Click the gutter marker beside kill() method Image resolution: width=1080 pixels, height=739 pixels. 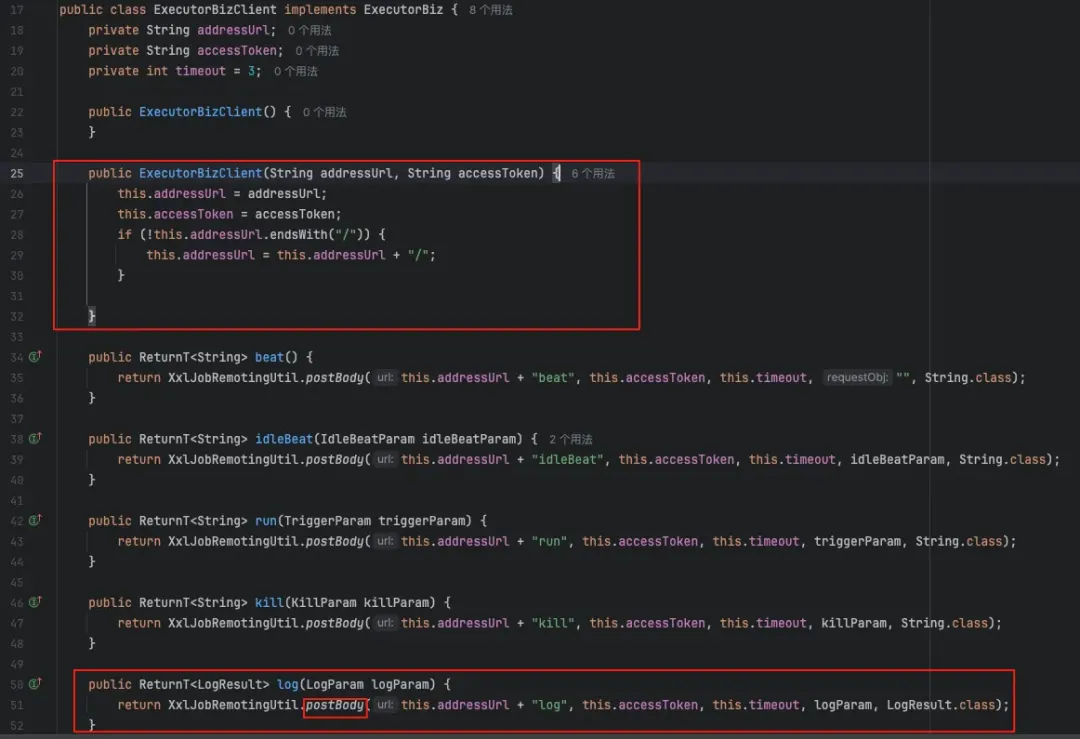(x=34, y=603)
